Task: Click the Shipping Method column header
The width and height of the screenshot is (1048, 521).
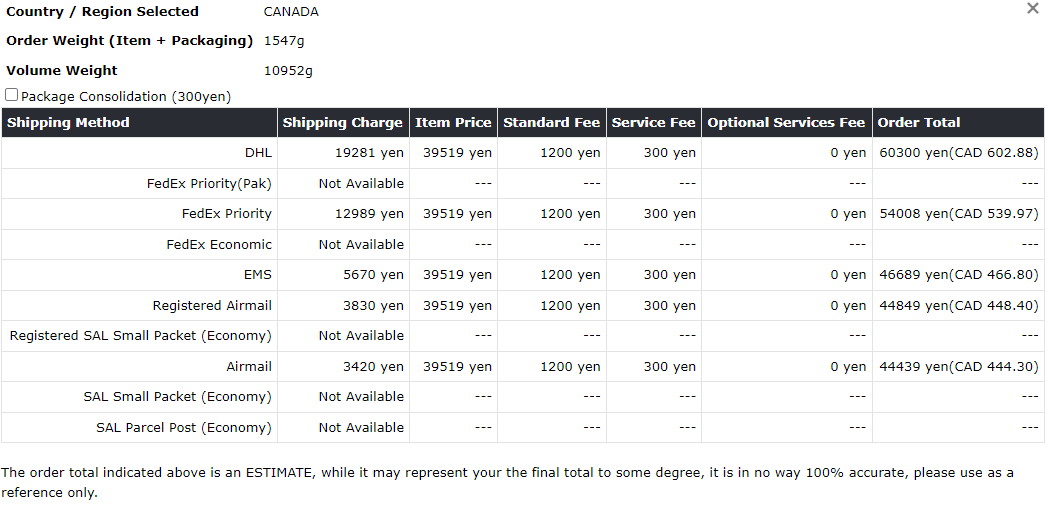Action: coord(68,123)
